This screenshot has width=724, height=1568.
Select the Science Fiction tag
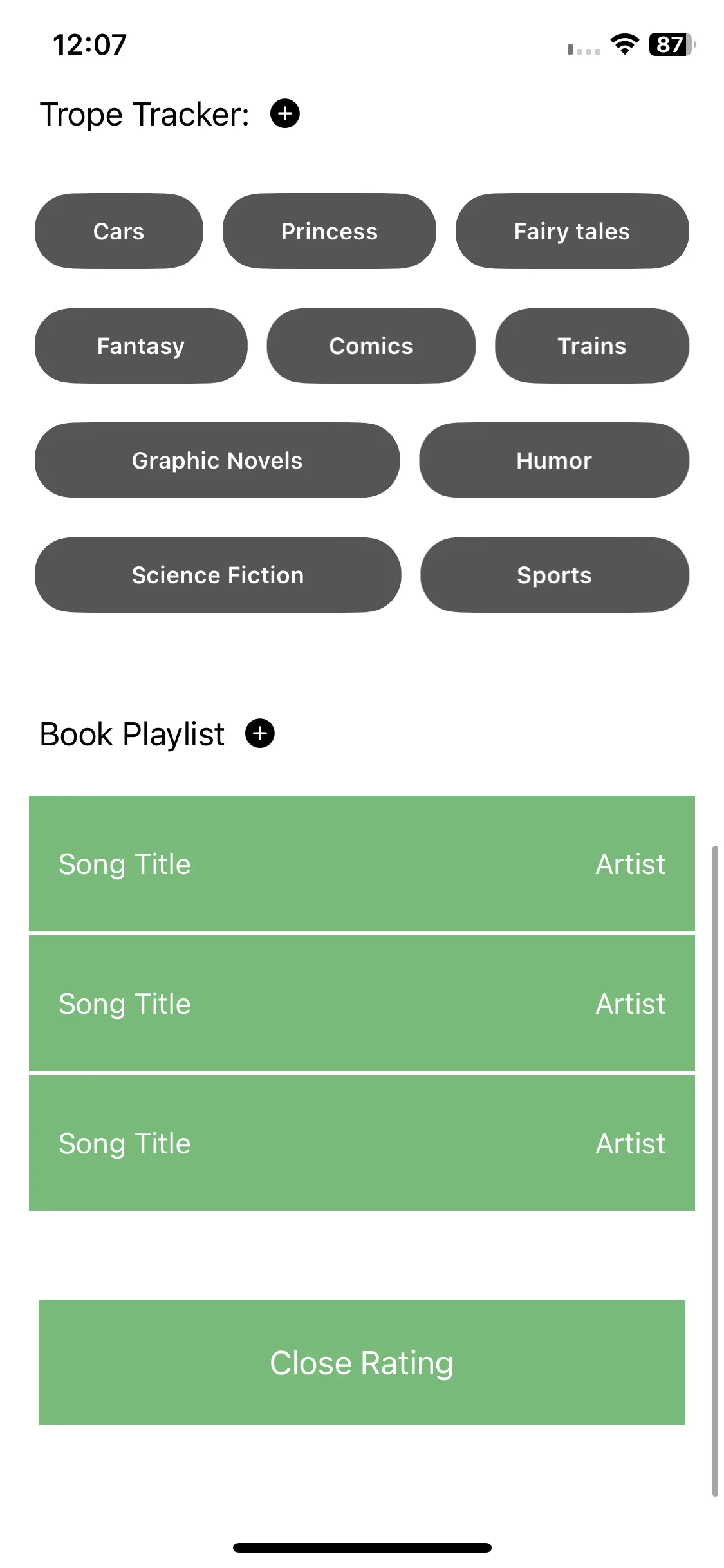(x=218, y=575)
